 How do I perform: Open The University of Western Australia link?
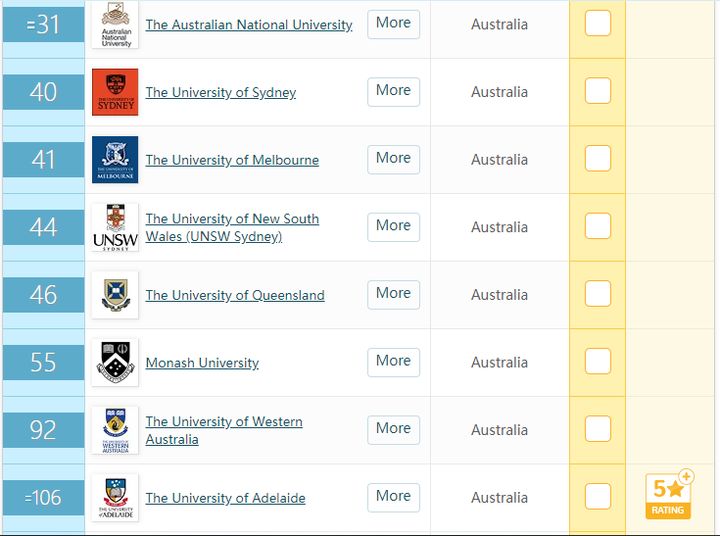[x=224, y=430]
